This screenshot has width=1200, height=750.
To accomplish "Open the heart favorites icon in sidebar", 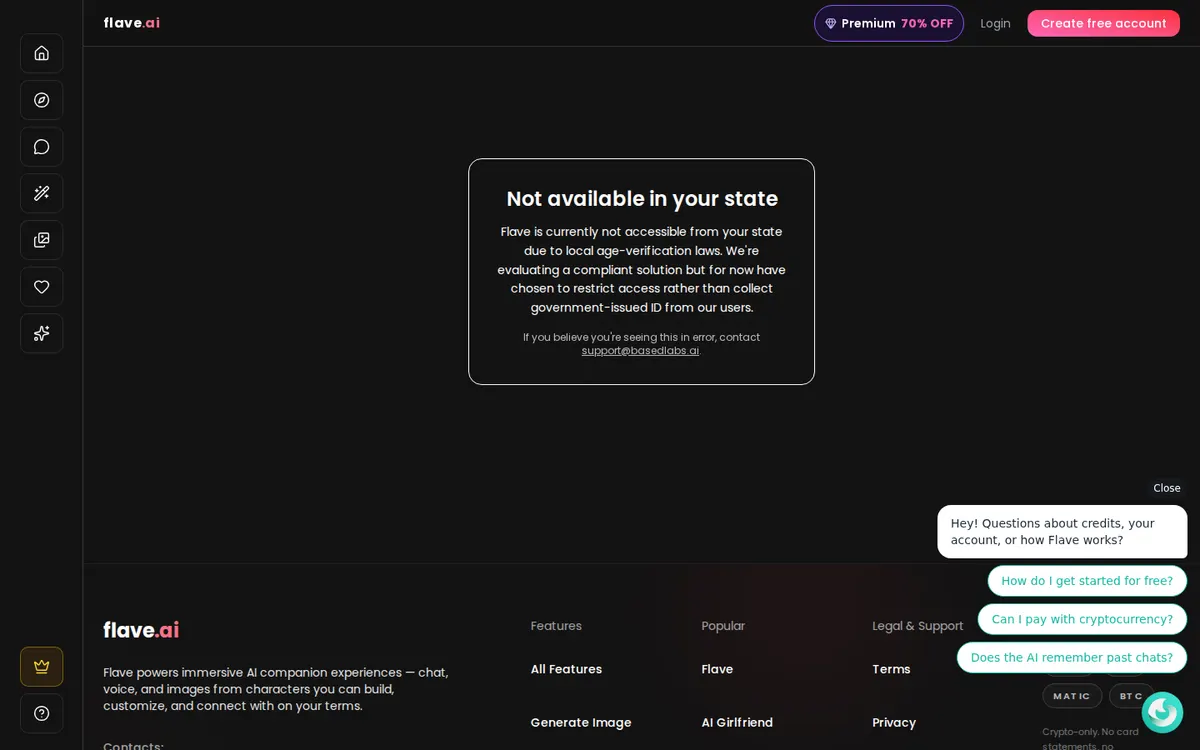I will click(41, 287).
